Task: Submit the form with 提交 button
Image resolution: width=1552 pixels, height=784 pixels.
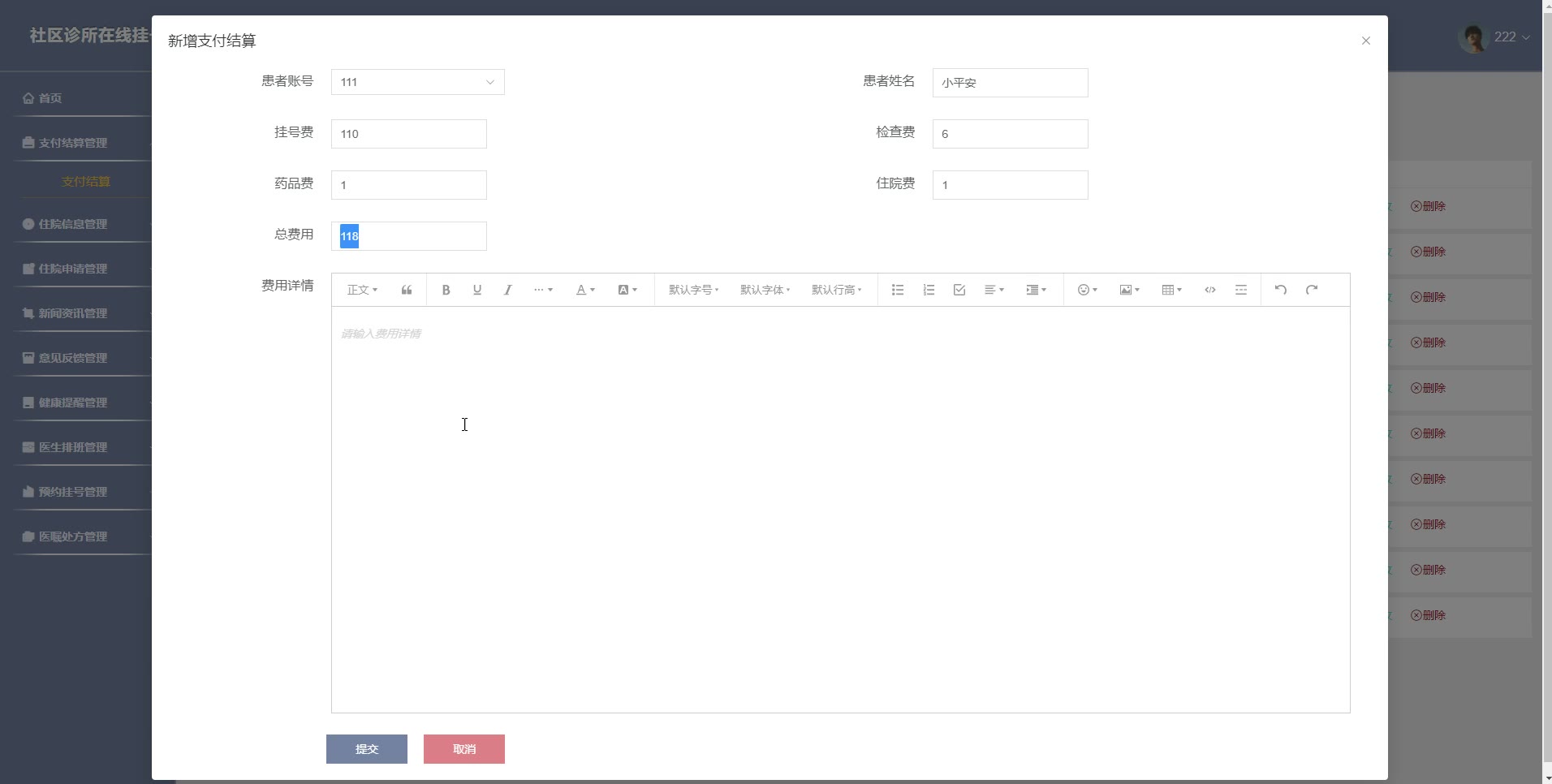Action: tap(367, 749)
